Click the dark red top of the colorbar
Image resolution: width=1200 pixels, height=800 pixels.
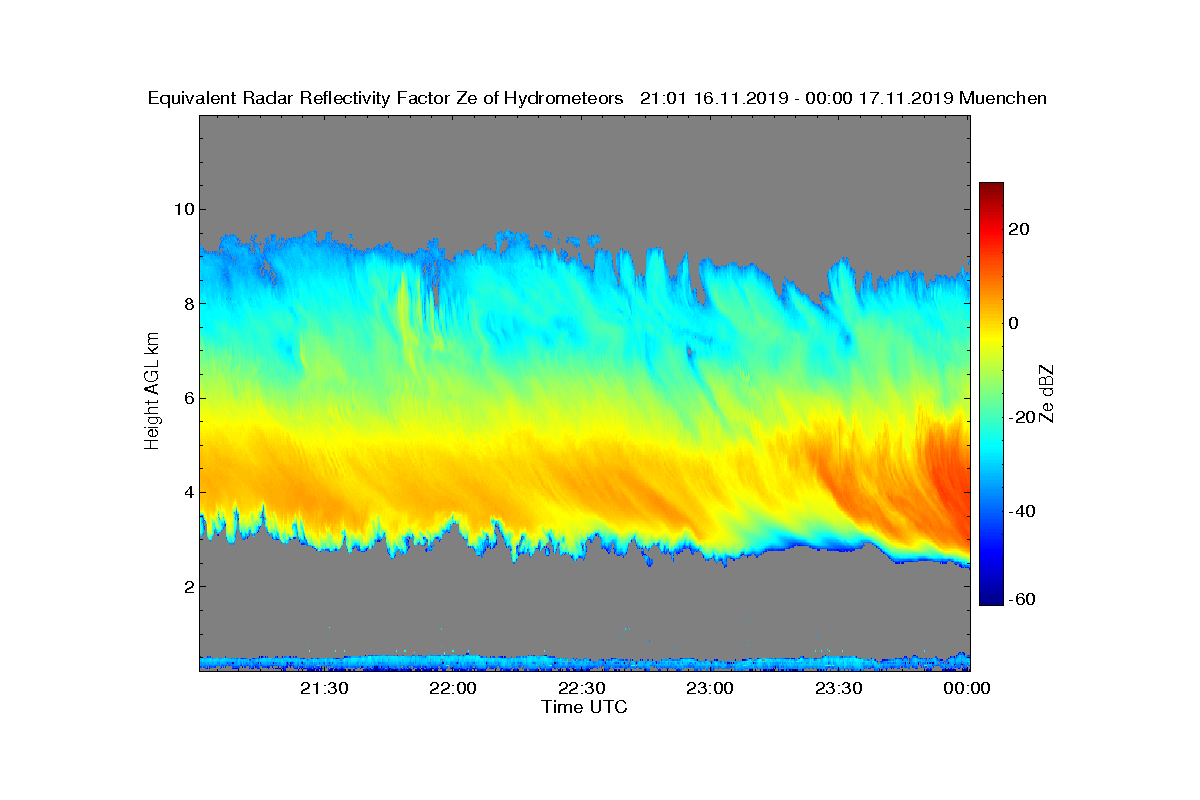[991, 188]
